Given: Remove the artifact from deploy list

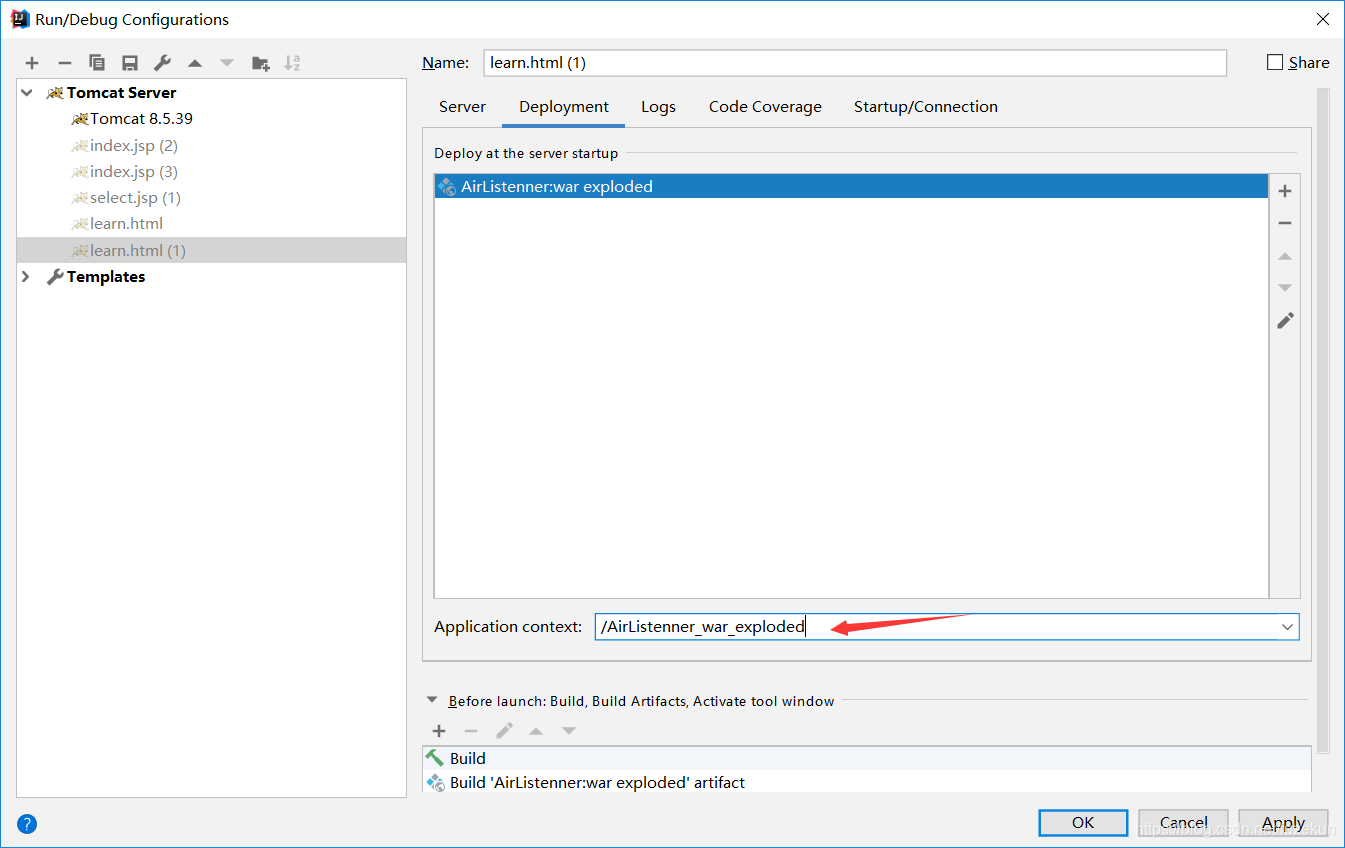Looking at the screenshot, I should click(x=1285, y=223).
